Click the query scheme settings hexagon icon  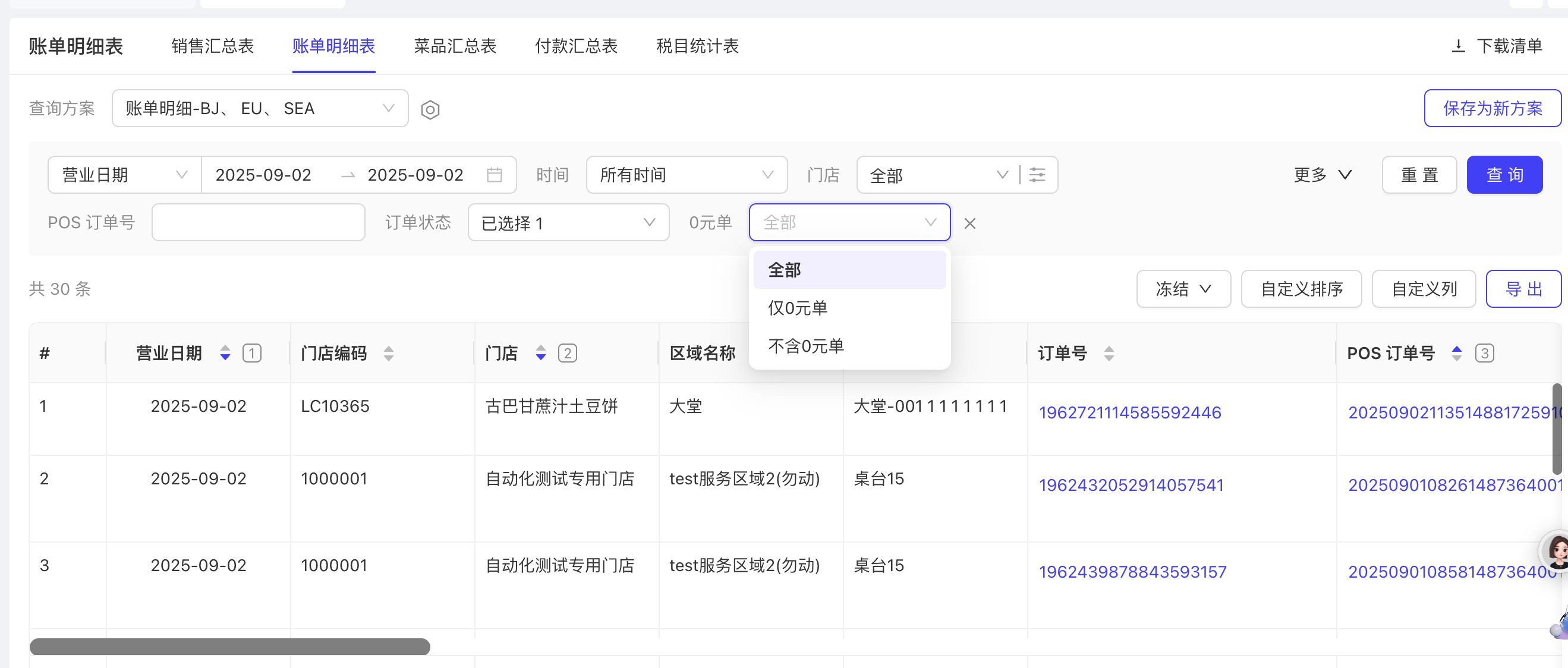pos(430,110)
